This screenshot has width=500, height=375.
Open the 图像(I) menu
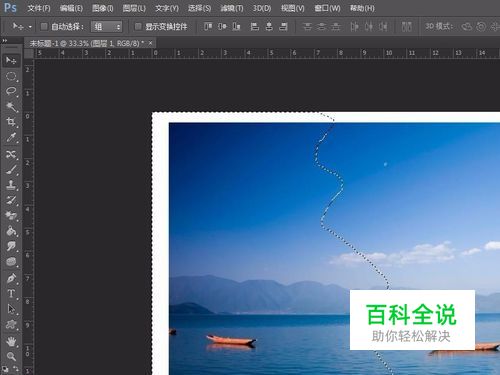click(x=103, y=8)
